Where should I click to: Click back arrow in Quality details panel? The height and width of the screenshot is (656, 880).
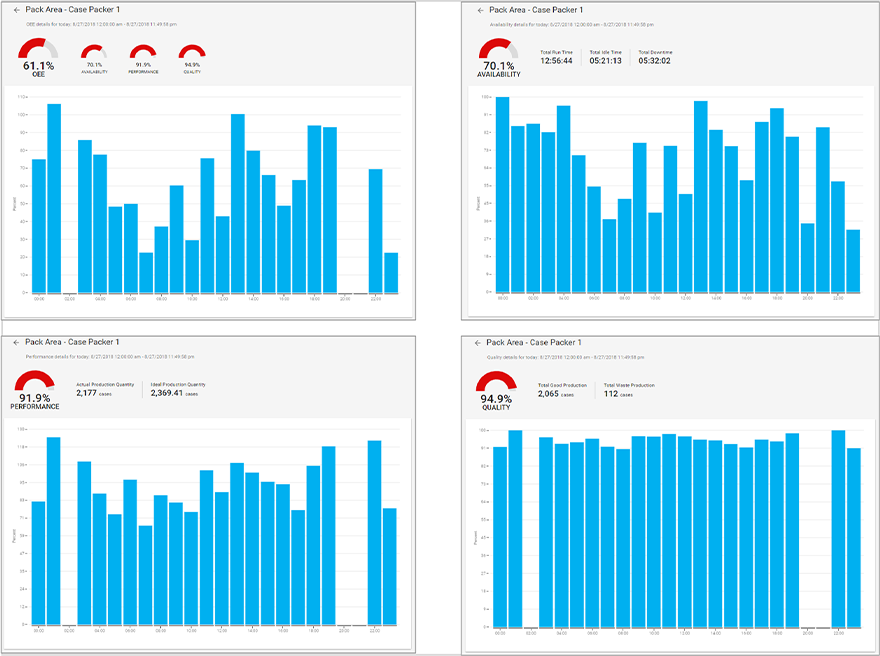pos(479,343)
